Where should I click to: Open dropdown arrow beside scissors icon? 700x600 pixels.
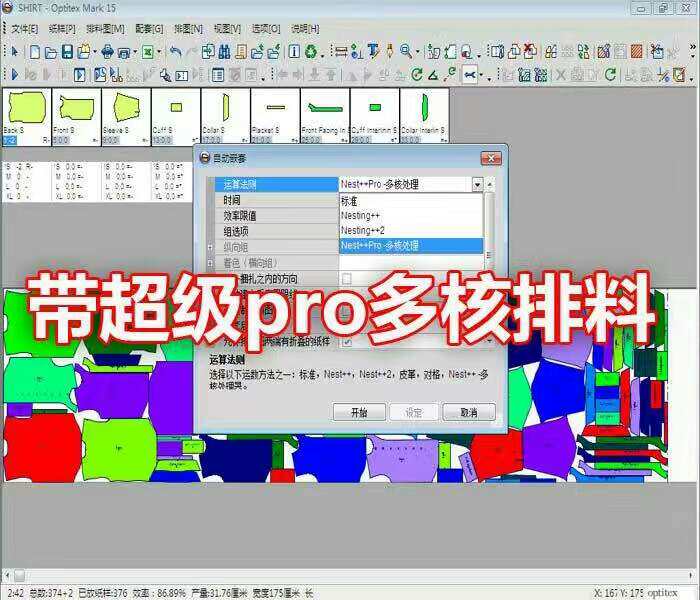pos(481,75)
